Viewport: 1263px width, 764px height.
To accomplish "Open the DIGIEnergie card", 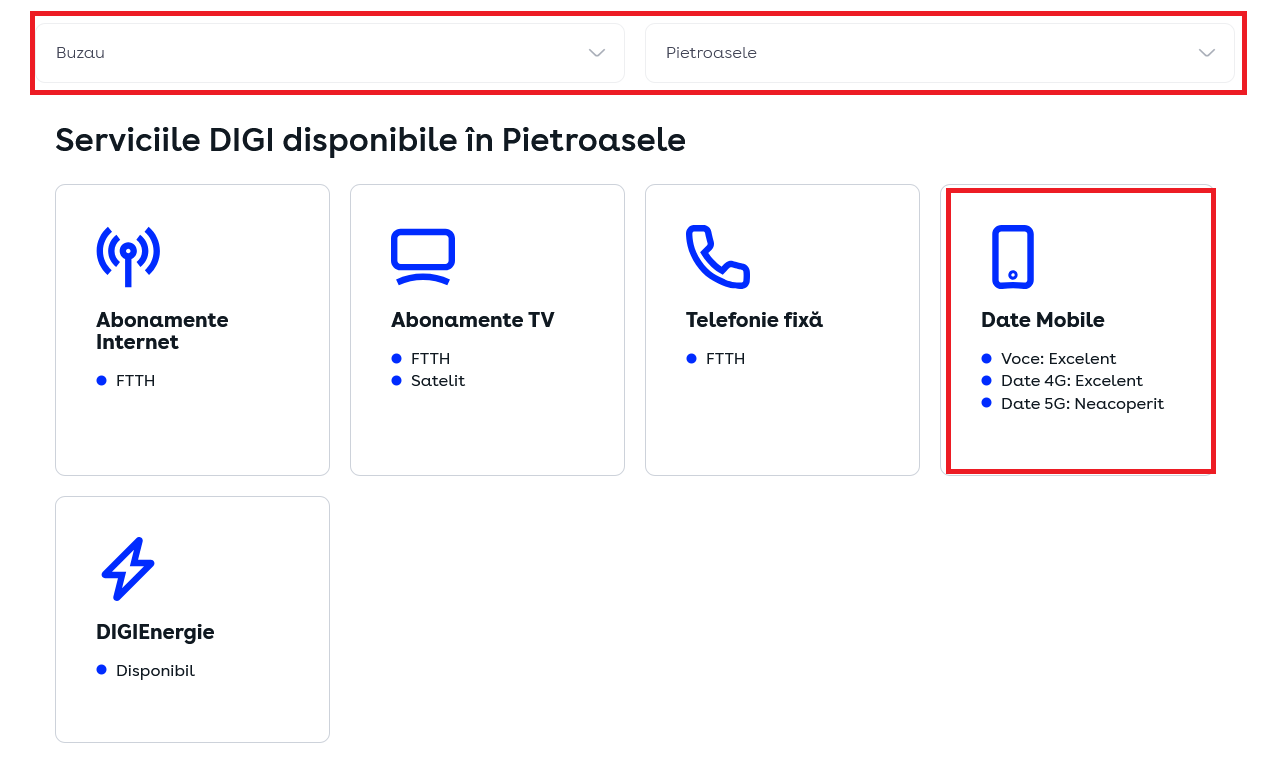I will [x=192, y=619].
